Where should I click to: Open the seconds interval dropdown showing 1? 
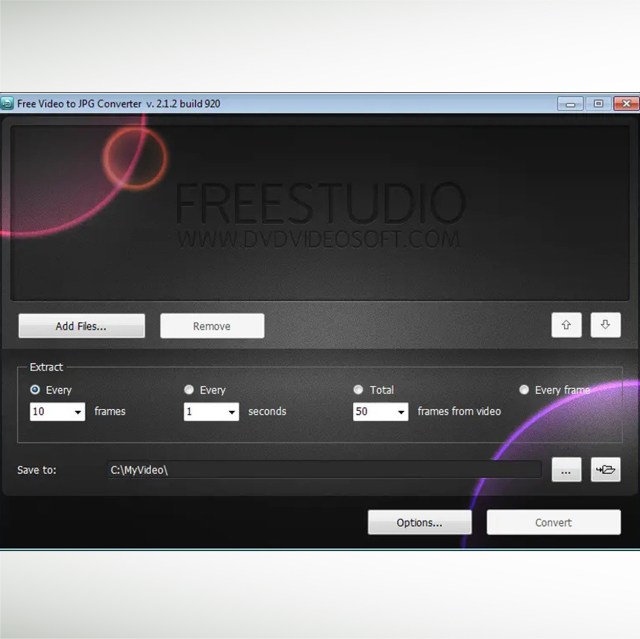[211, 412]
